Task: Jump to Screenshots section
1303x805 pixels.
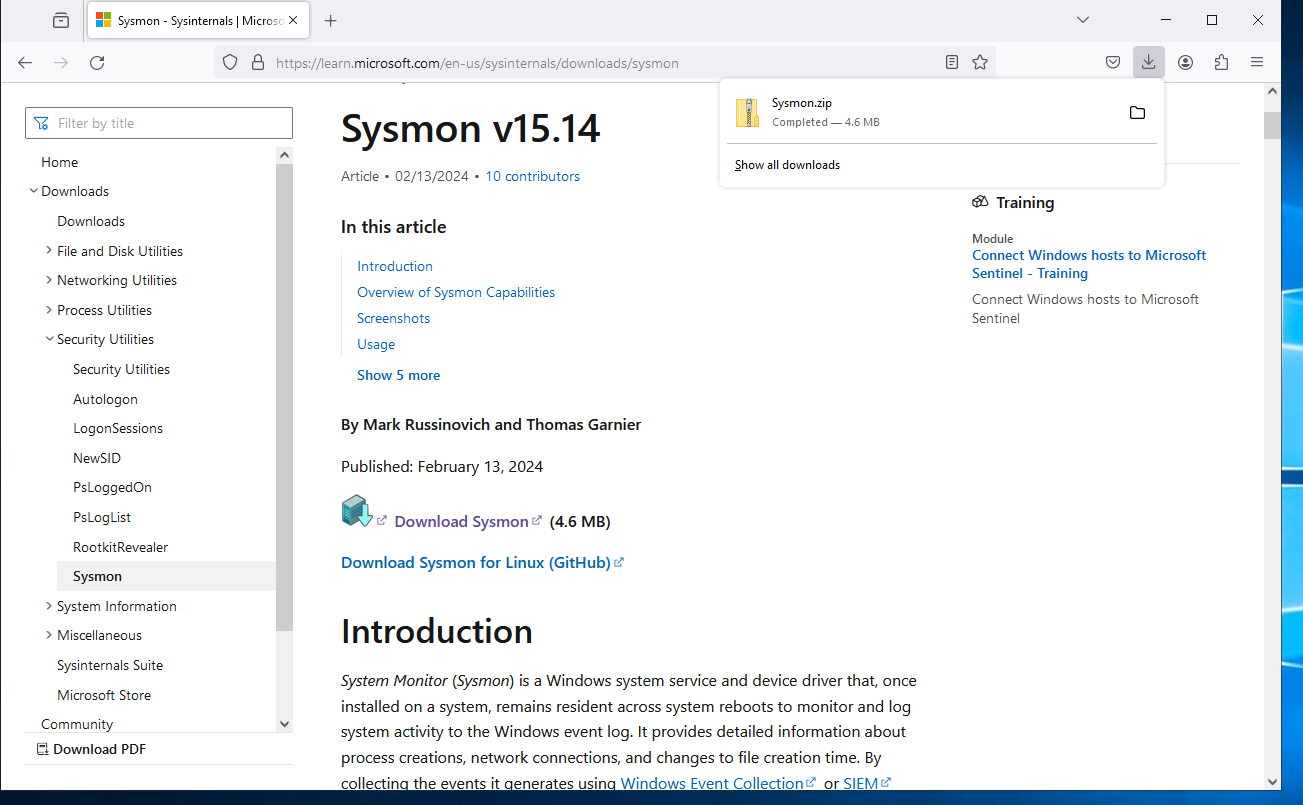Action: coord(393,318)
